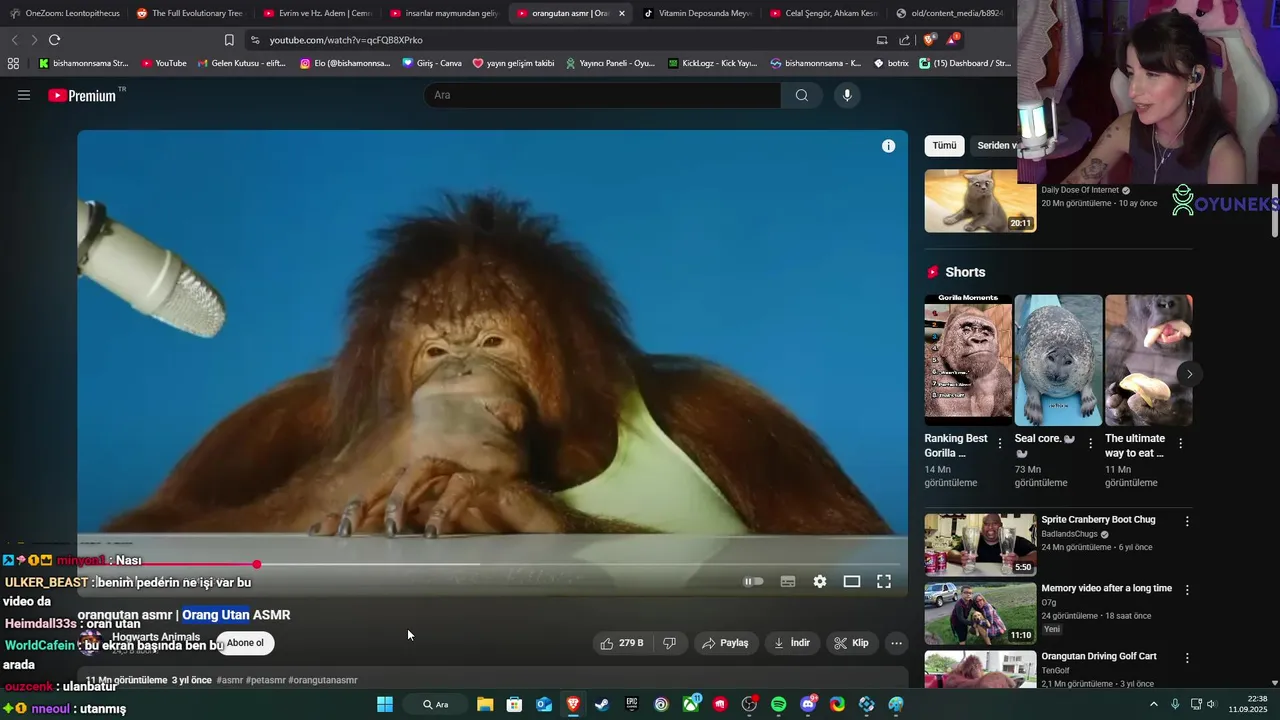Open the browser share icon
Image resolution: width=1280 pixels, height=720 pixels.
(x=905, y=40)
